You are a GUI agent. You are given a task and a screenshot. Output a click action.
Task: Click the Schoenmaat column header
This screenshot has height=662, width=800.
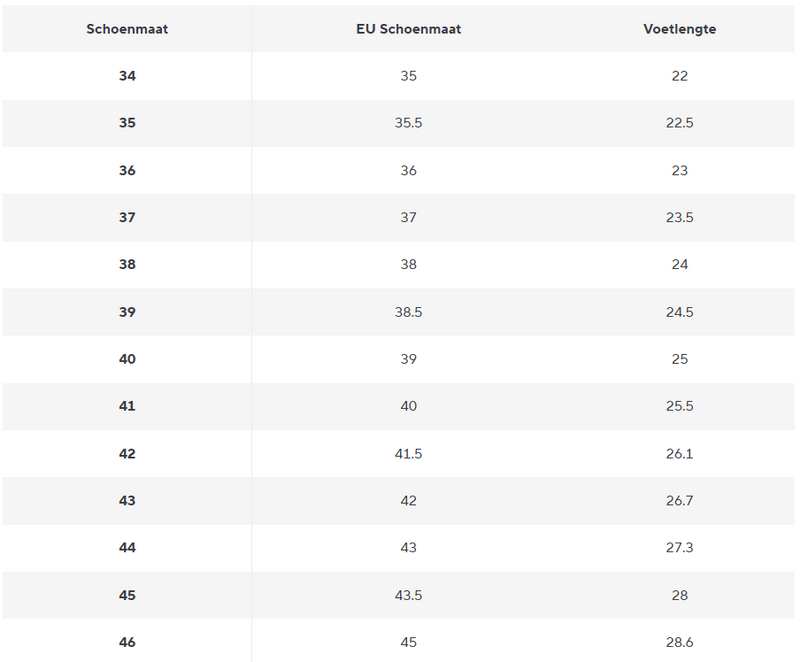tap(127, 28)
